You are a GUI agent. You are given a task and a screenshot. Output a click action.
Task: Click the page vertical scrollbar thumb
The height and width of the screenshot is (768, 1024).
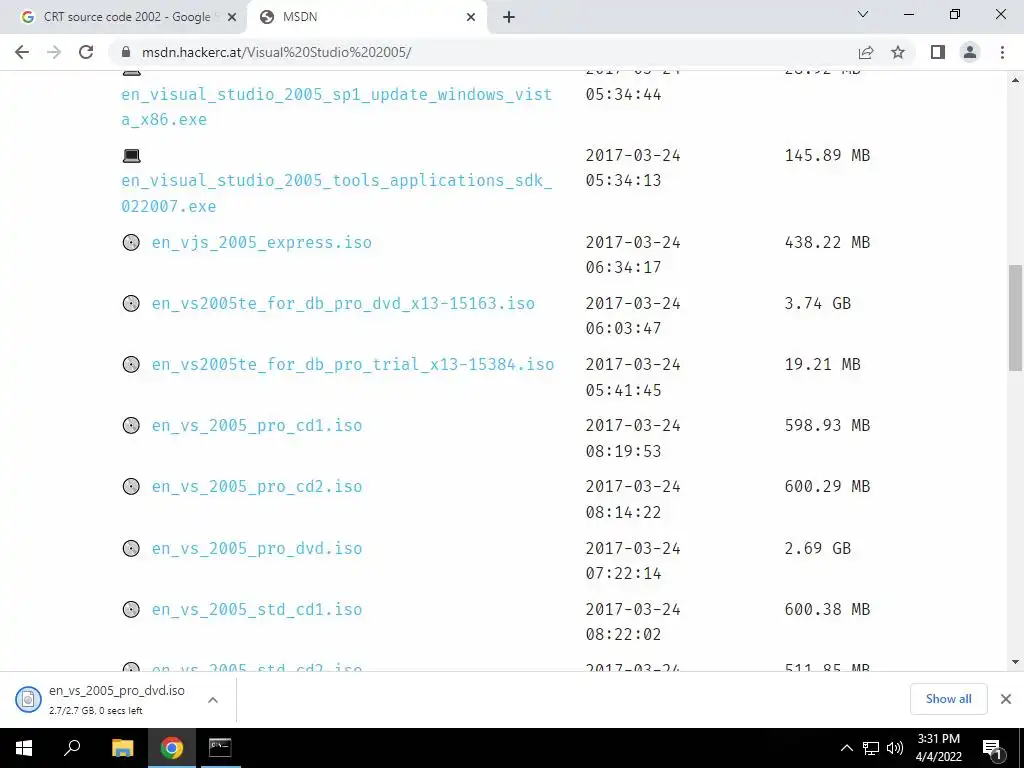(x=1015, y=318)
